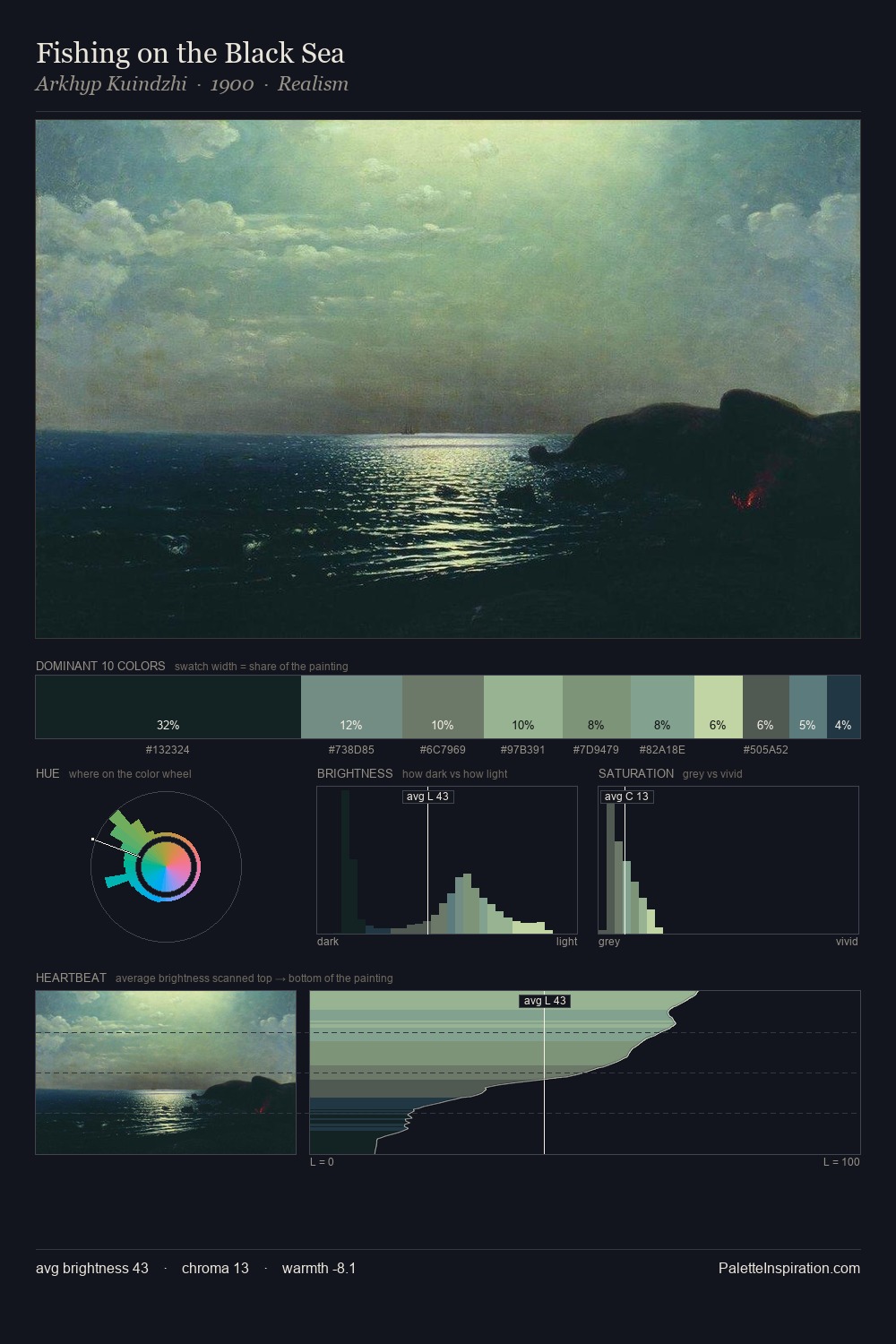The image size is (896, 1344).
Task: Click the hex code #7D9479
Action: pyautogui.click(x=596, y=750)
